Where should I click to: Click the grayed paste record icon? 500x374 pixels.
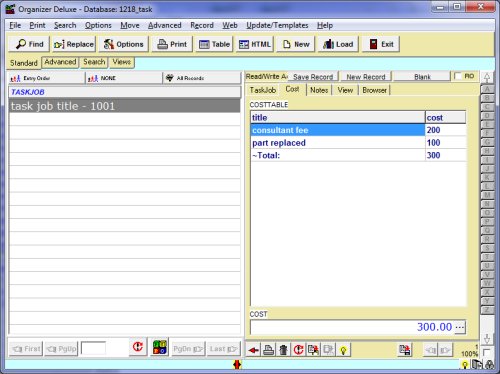pos(328,350)
